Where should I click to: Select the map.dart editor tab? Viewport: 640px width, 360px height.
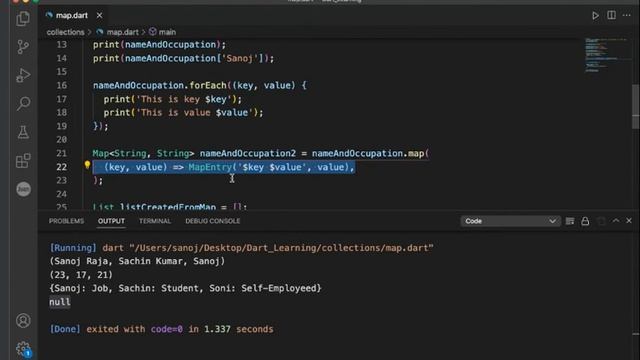[x=71, y=16]
